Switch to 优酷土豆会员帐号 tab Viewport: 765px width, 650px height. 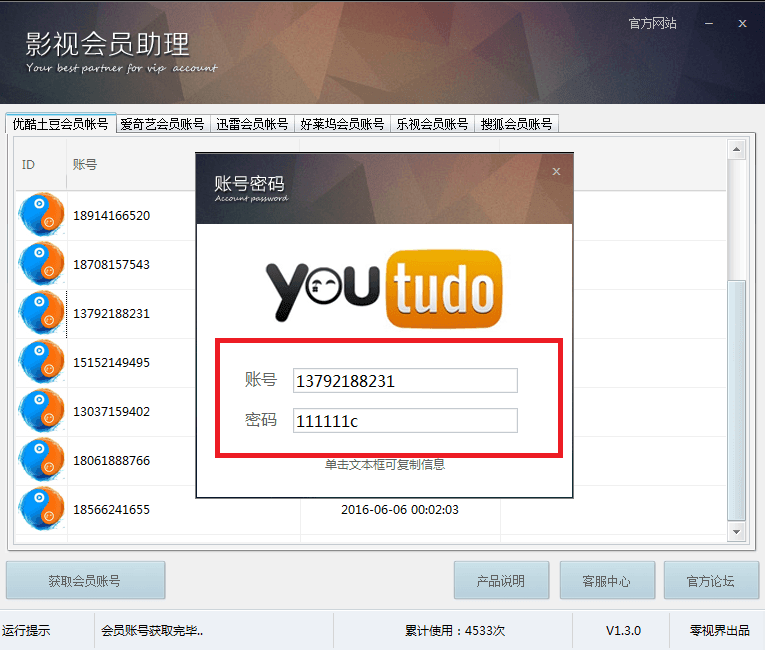coord(60,124)
